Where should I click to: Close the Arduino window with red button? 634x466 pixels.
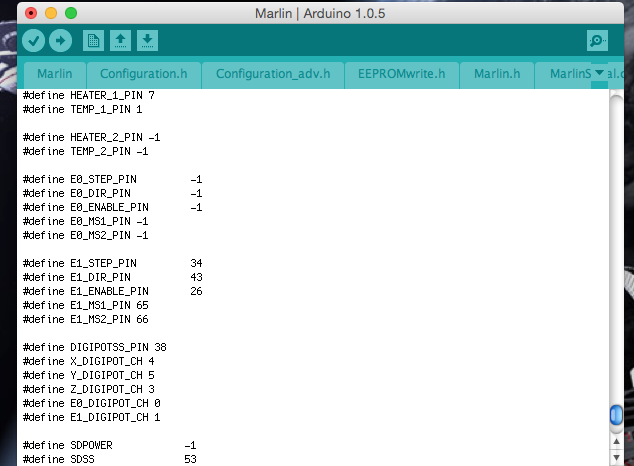(31, 13)
